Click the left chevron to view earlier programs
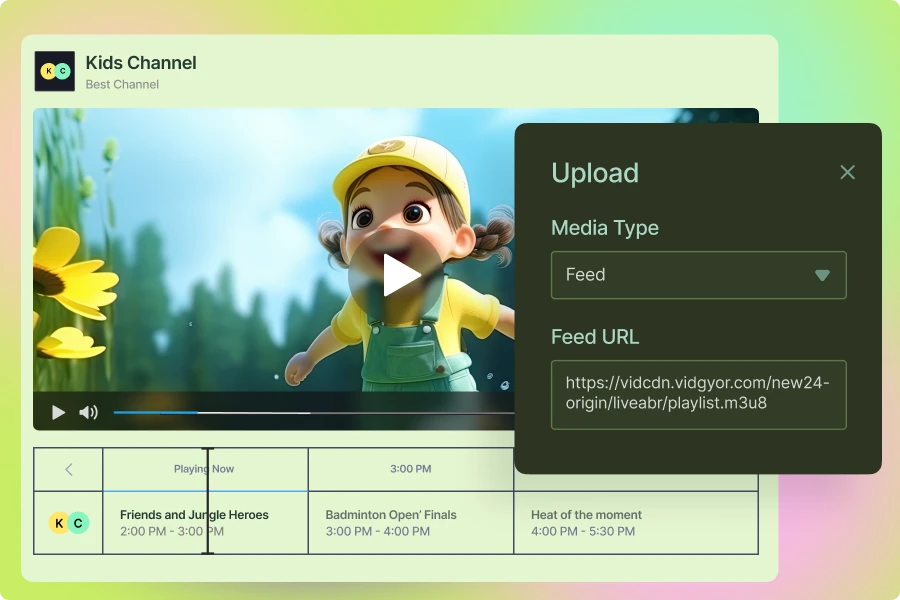Screen dimensions: 900x600 (x=67, y=468)
